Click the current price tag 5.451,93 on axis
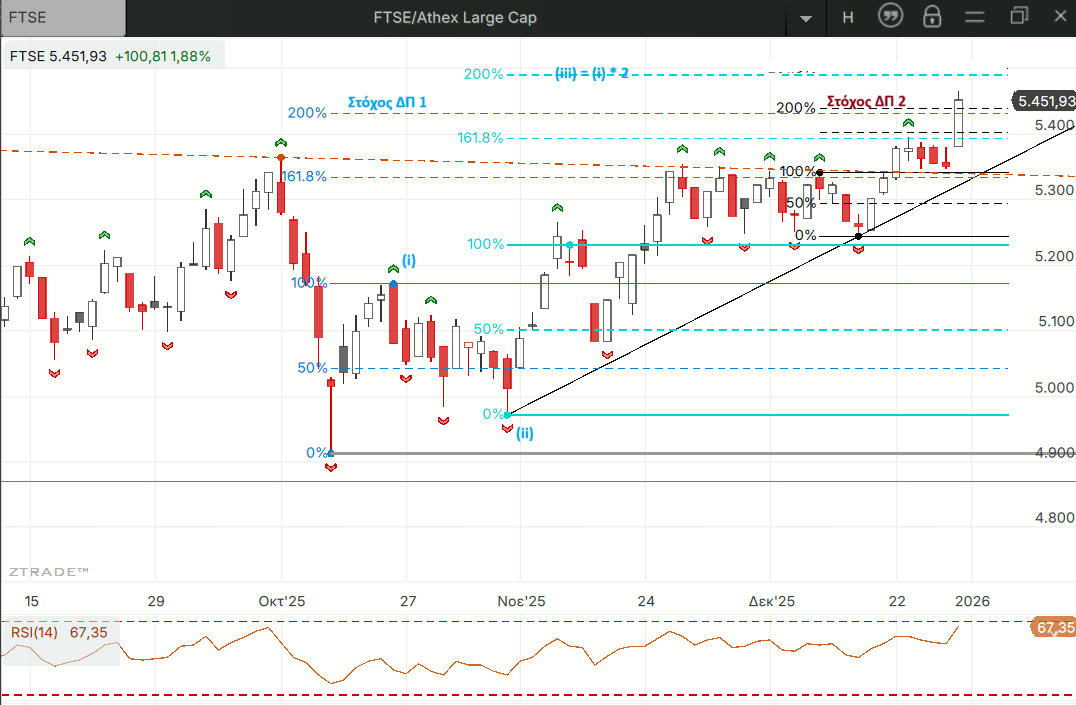 coord(1044,101)
